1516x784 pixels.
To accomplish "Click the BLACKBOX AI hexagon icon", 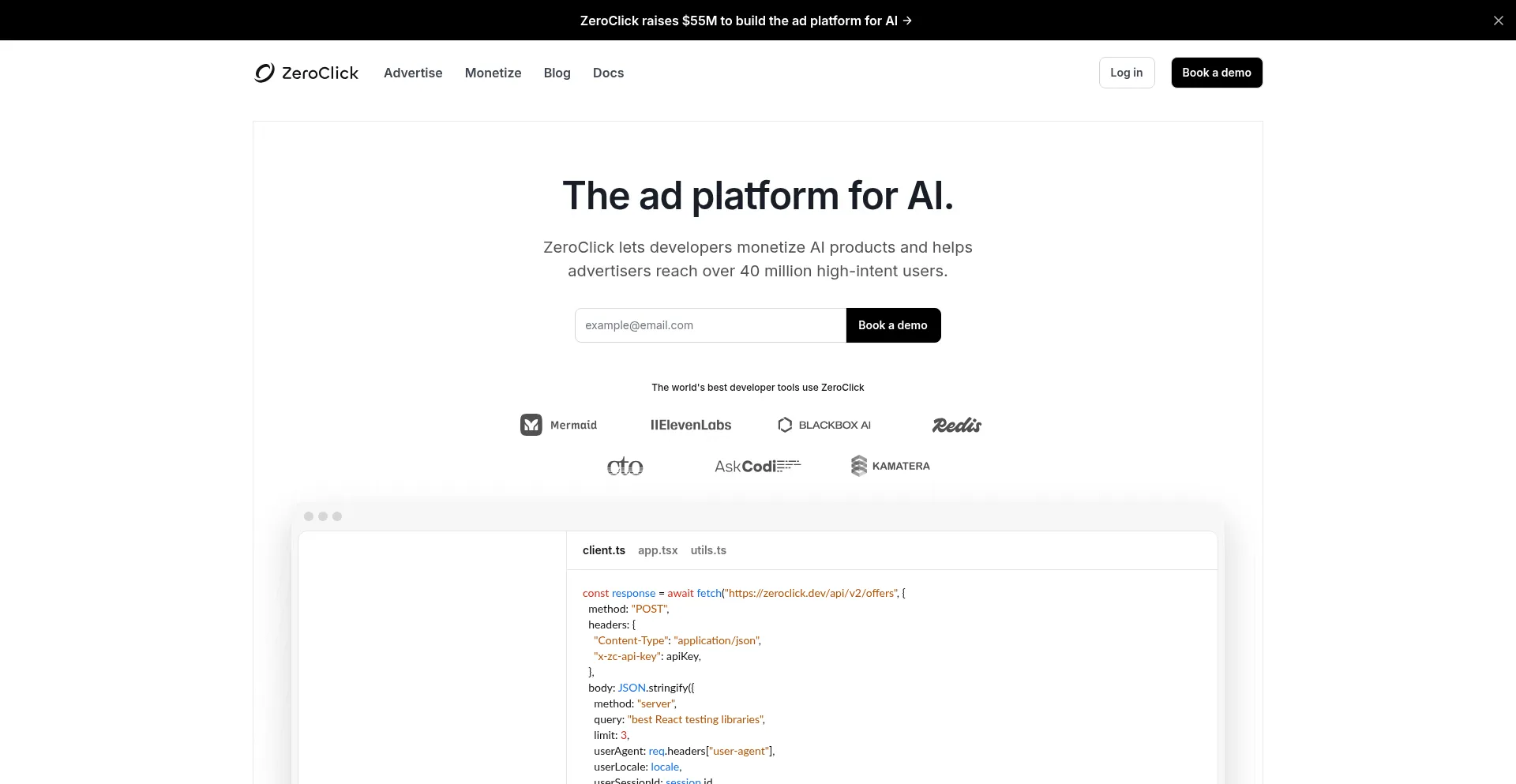I will point(785,425).
